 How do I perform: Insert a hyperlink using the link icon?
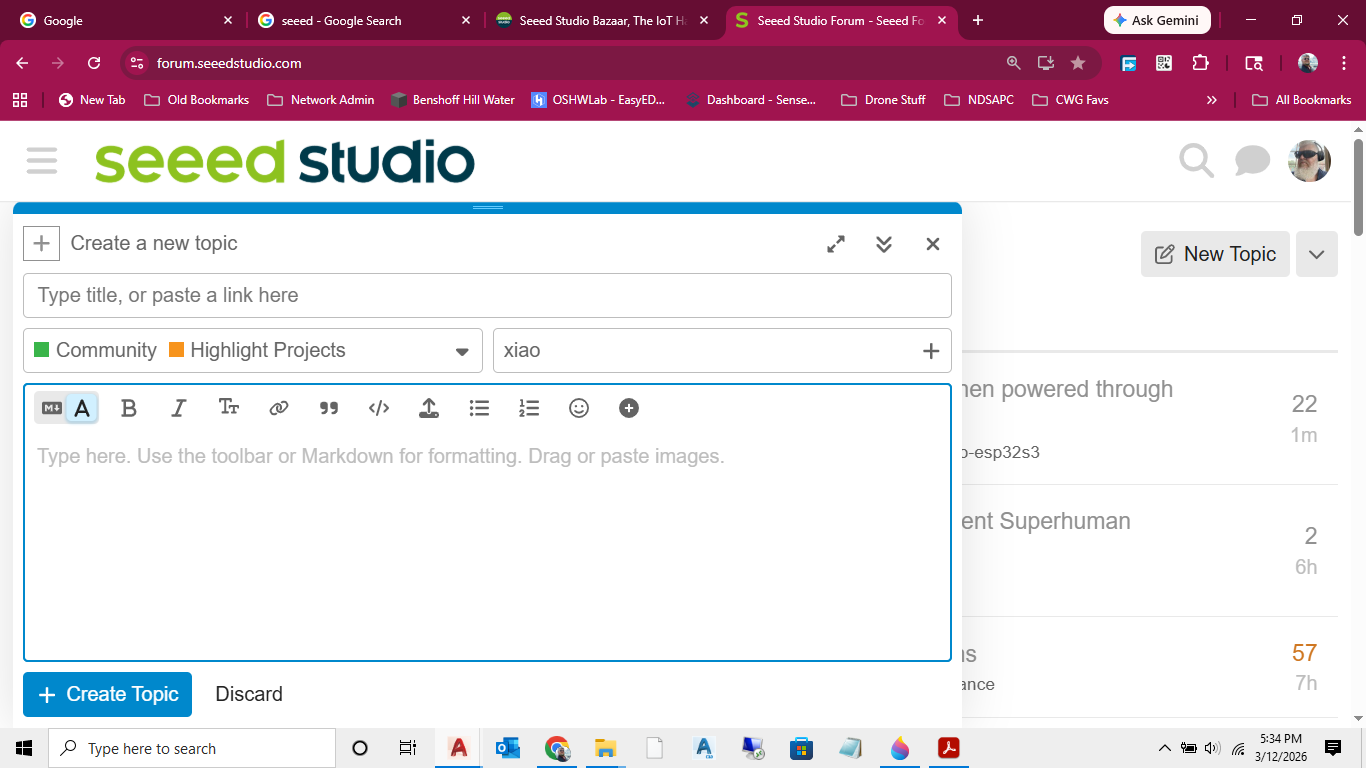[x=279, y=408]
